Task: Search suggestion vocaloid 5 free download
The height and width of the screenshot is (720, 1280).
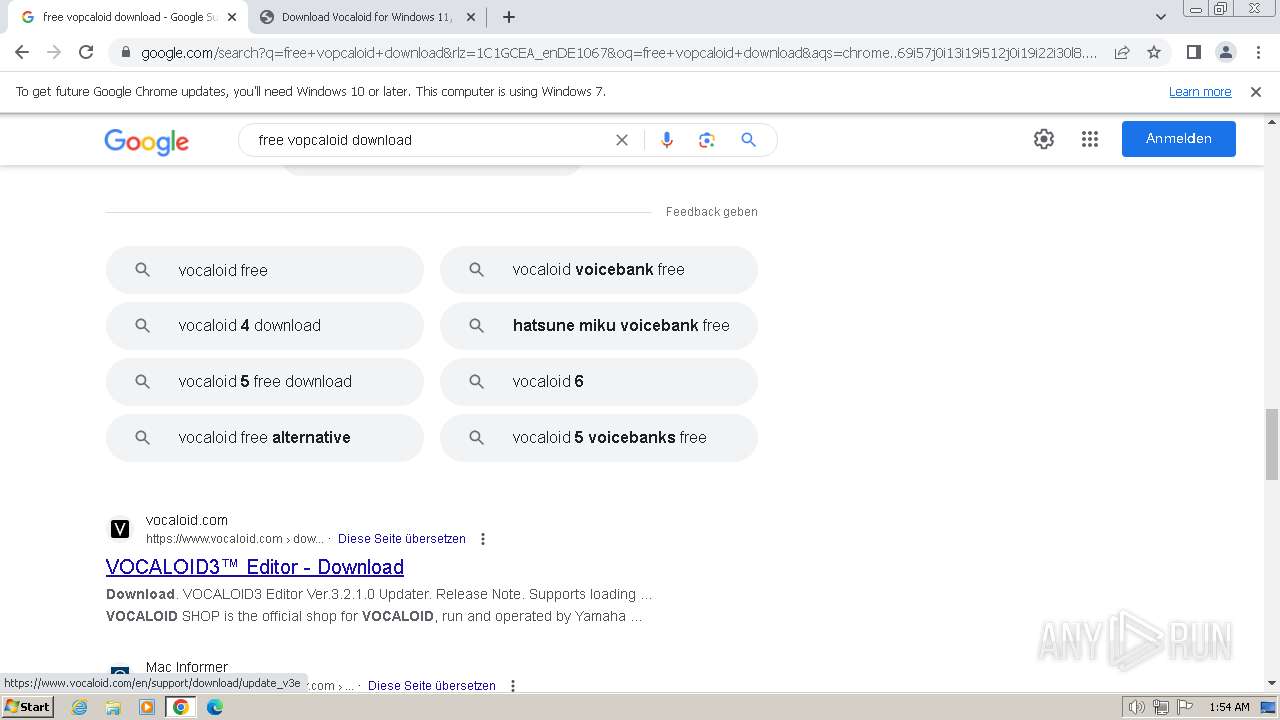Action: [265, 382]
